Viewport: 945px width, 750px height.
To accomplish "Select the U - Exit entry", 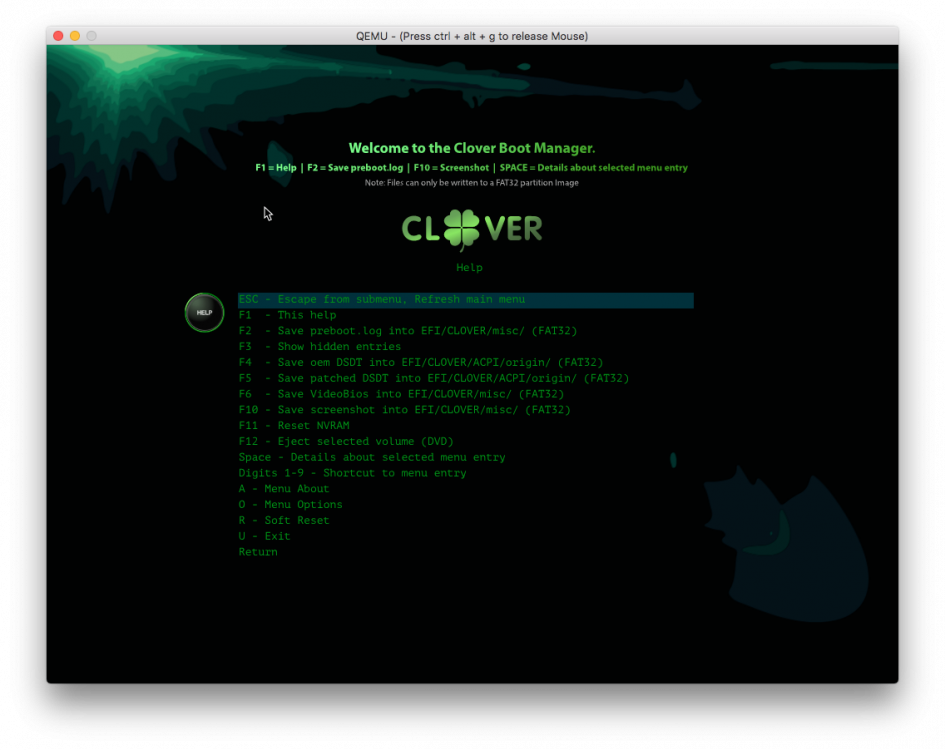I will [x=264, y=536].
